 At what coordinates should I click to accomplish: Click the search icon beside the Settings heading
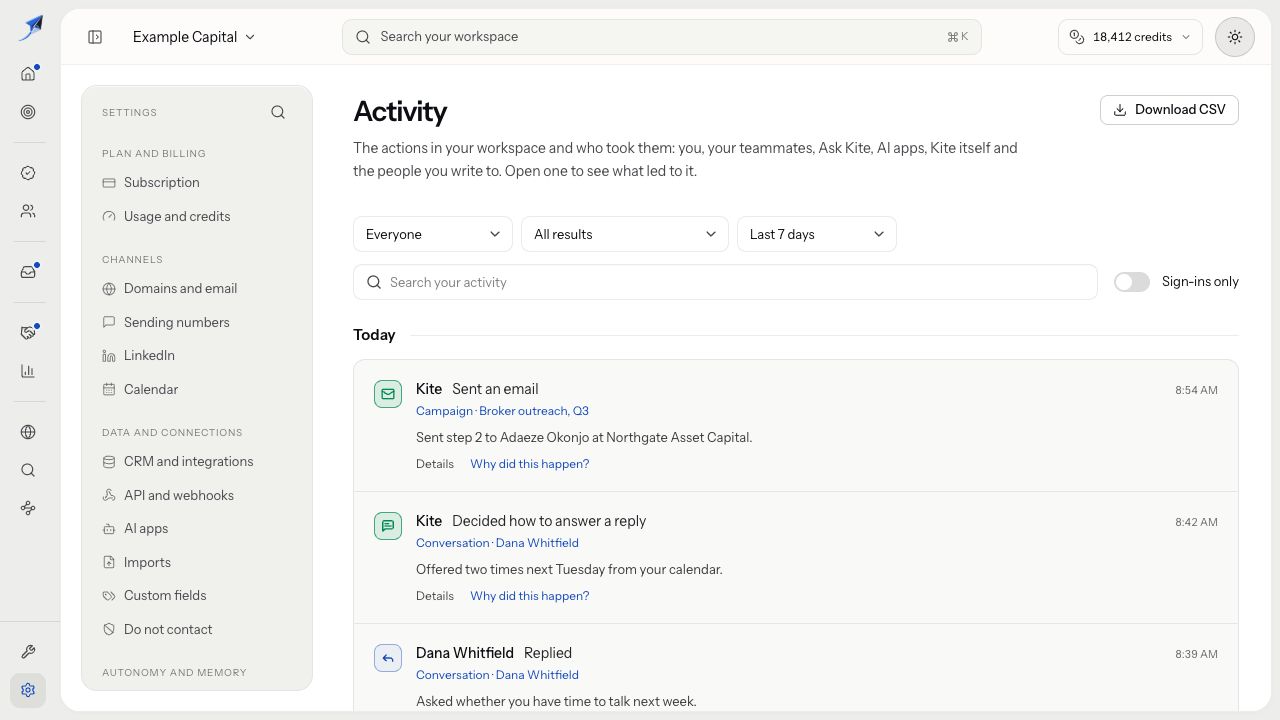278,112
